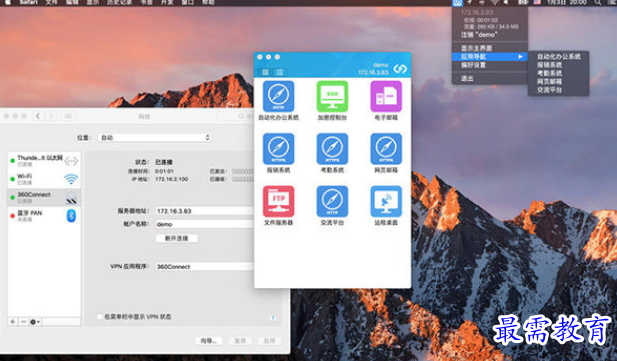Image resolution: width=617 pixels, height=361 pixels.
Task: Open the purple 电子邮箱 app icon
Action: pyautogui.click(x=386, y=96)
